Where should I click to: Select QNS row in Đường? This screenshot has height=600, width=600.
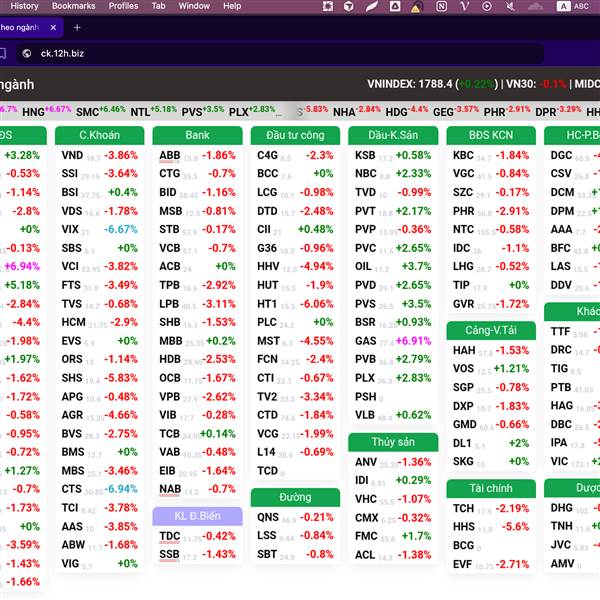[x=295, y=517]
